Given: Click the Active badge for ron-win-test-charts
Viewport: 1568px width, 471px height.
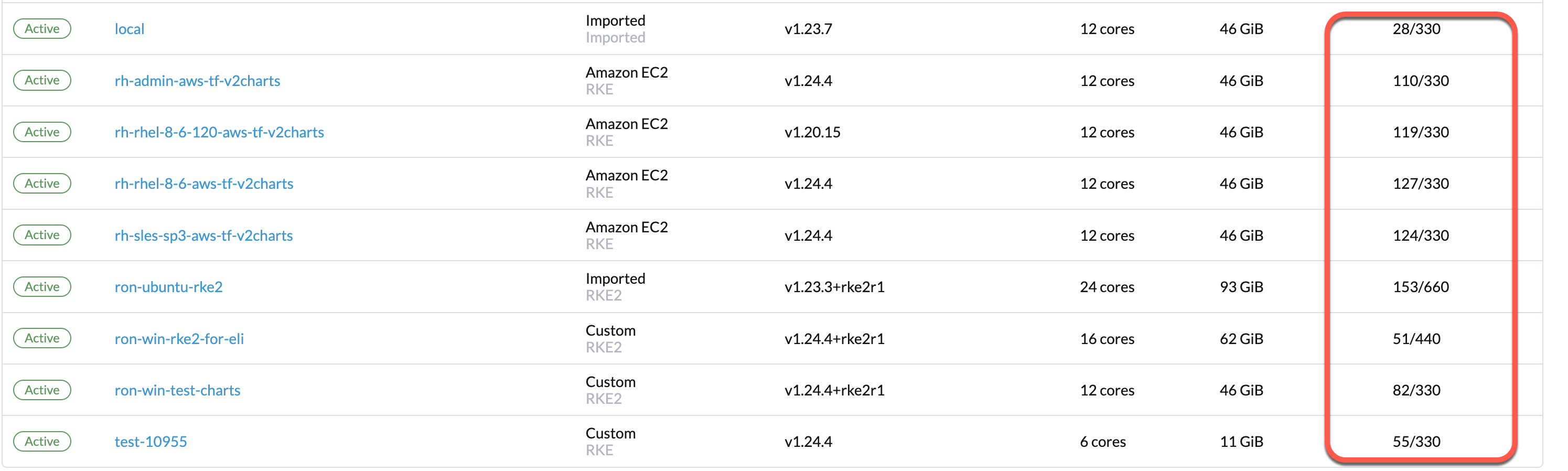Looking at the screenshot, I should (x=41, y=390).
